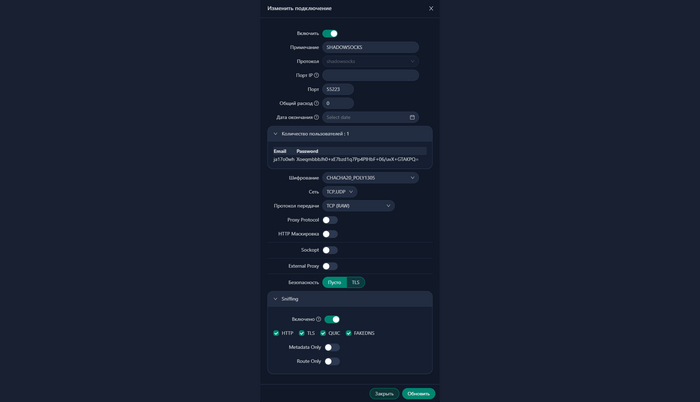Open the Дата окончания date picker field
The image size is (700, 402).
(371, 117)
